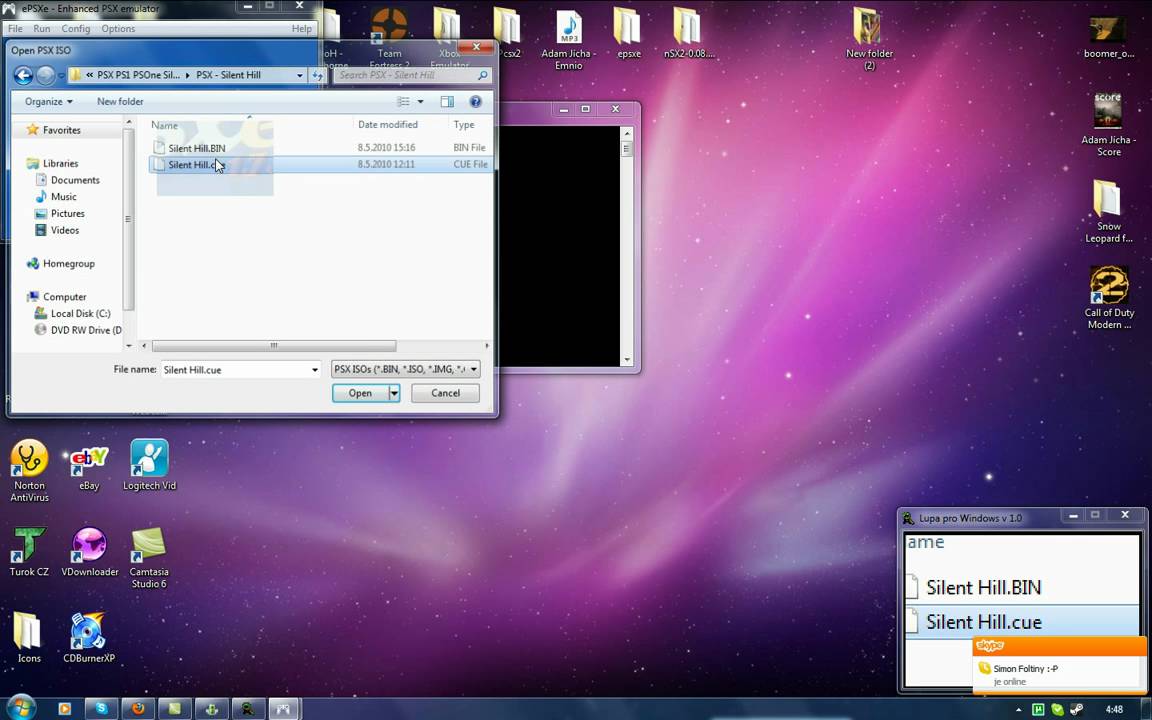Image resolution: width=1152 pixels, height=720 pixels.
Task: Click the Date modified column header
Action: pyautogui.click(x=400, y=125)
